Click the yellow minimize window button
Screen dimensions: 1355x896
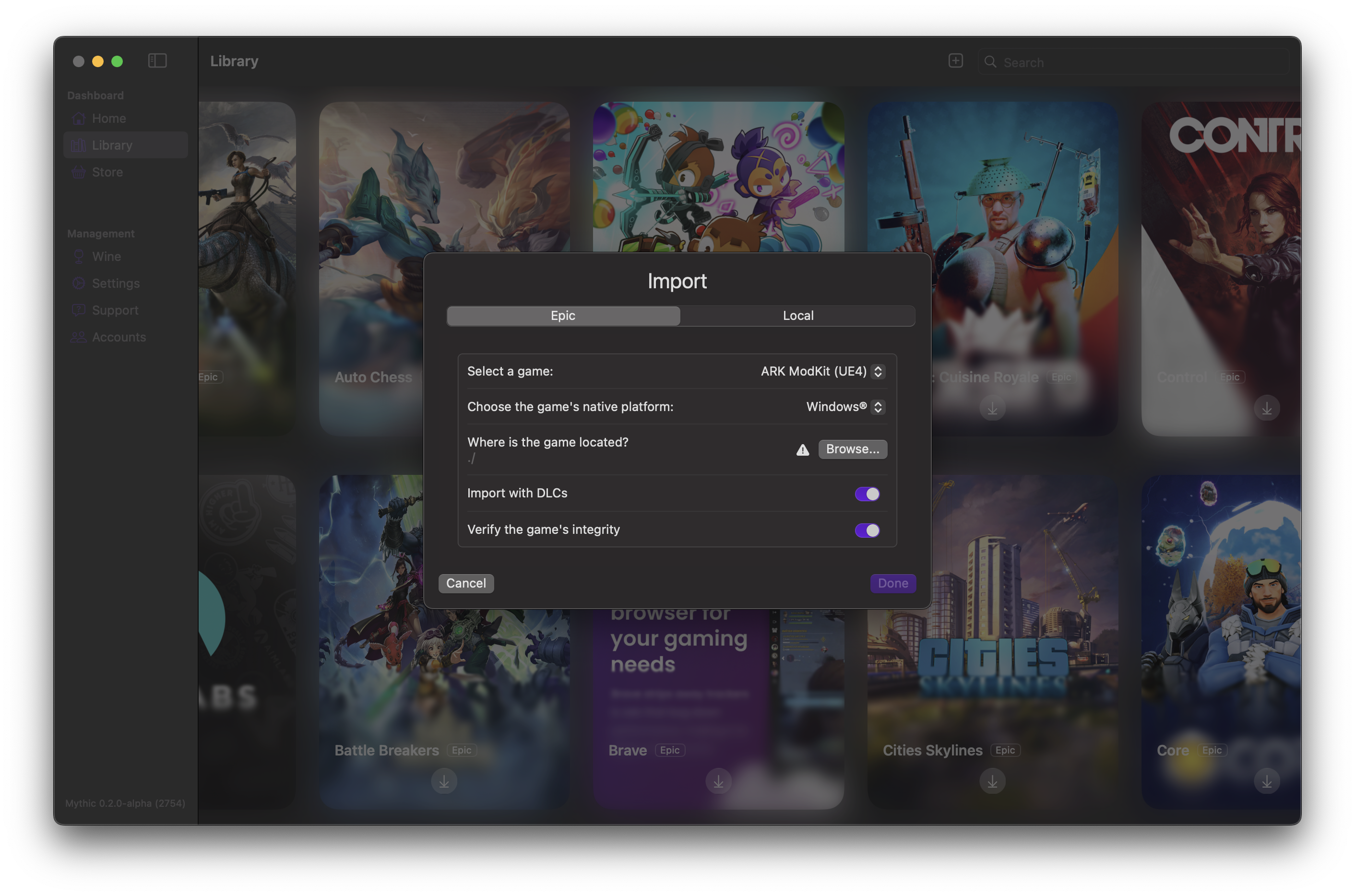point(98,61)
